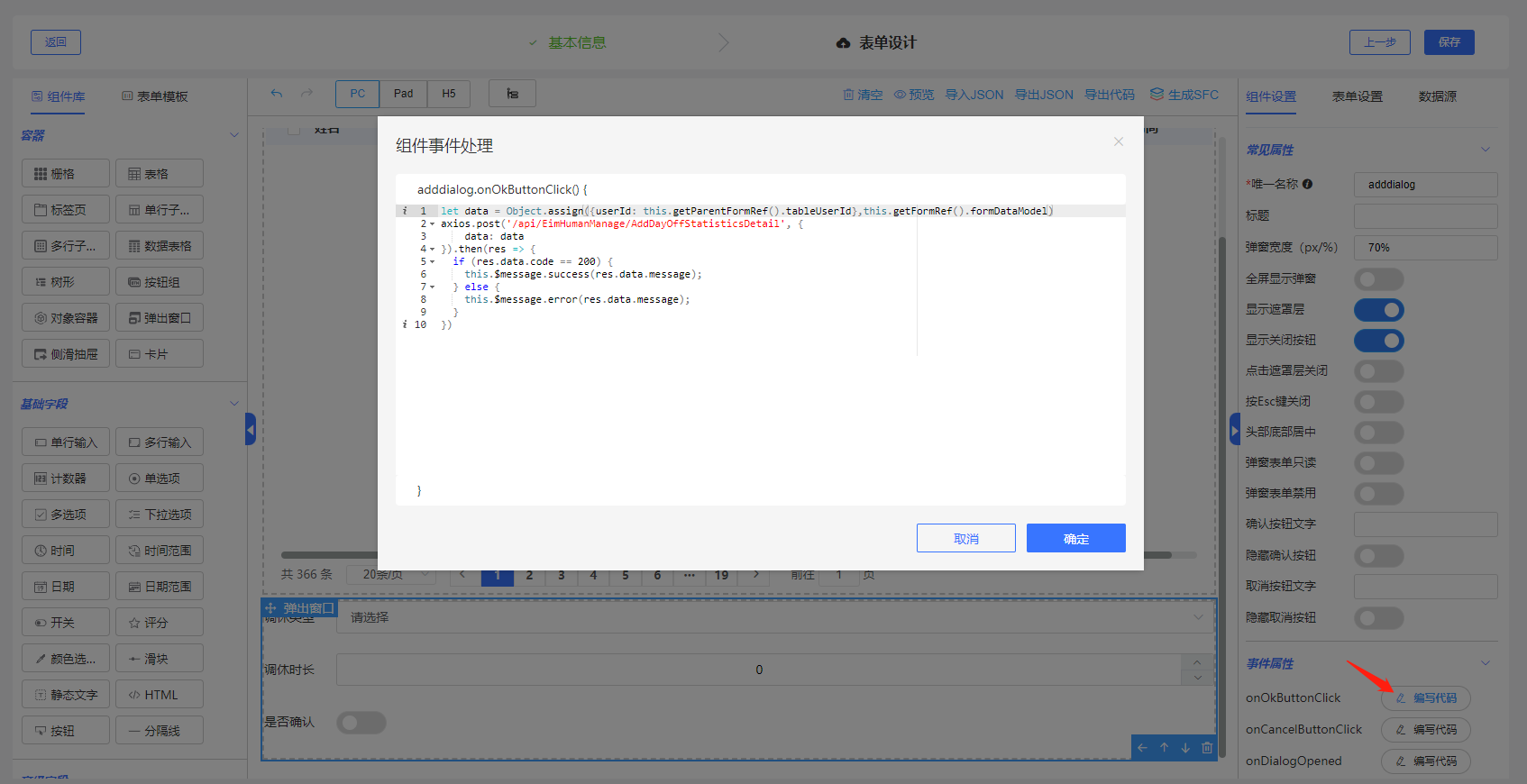Toggle 弹窗表单禁用 switch
The width and height of the screenshot is (1527, 784).
point(1378,493)
